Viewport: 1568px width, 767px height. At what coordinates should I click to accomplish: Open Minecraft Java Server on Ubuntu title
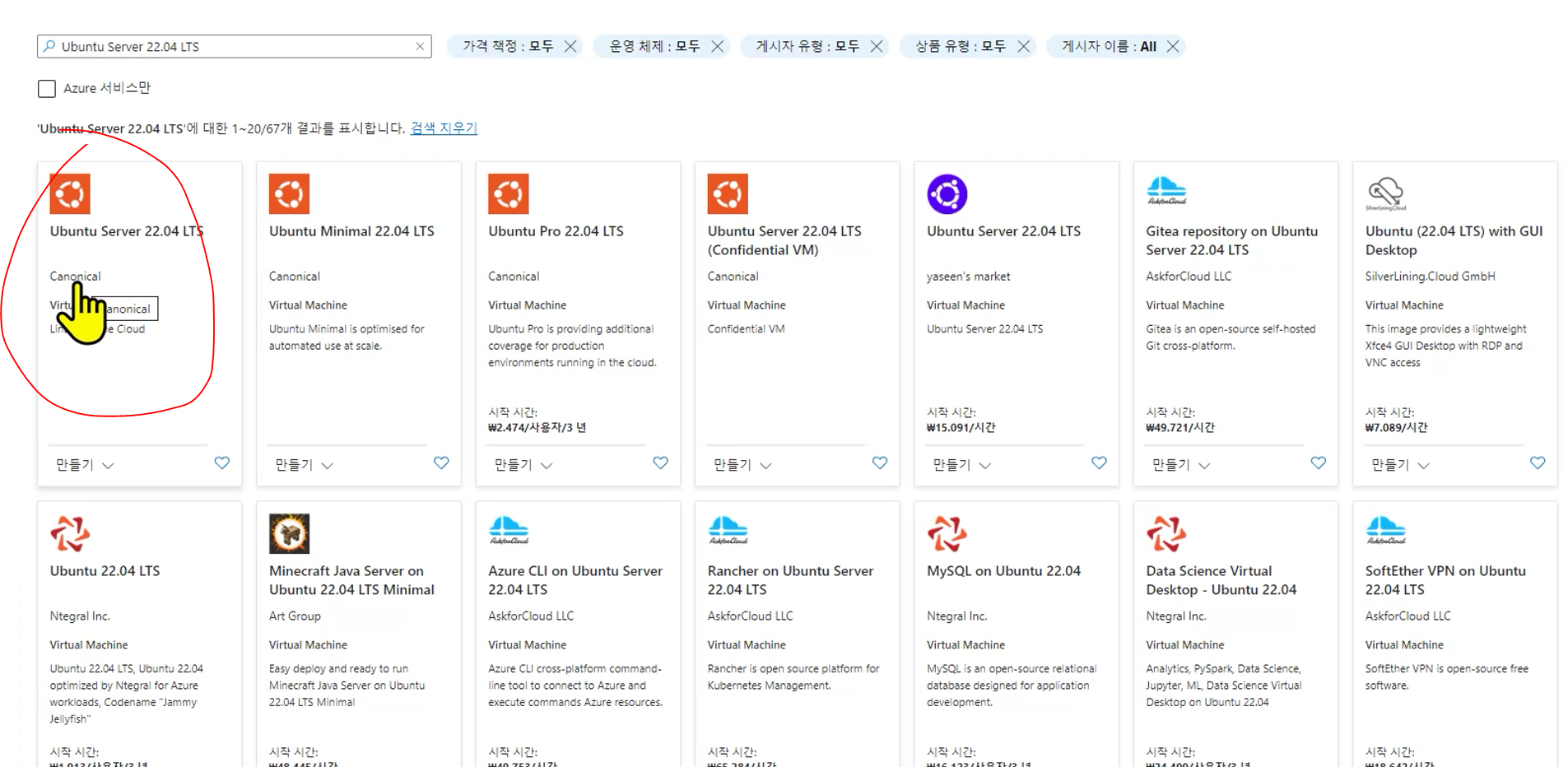click(x=351, y=580)
